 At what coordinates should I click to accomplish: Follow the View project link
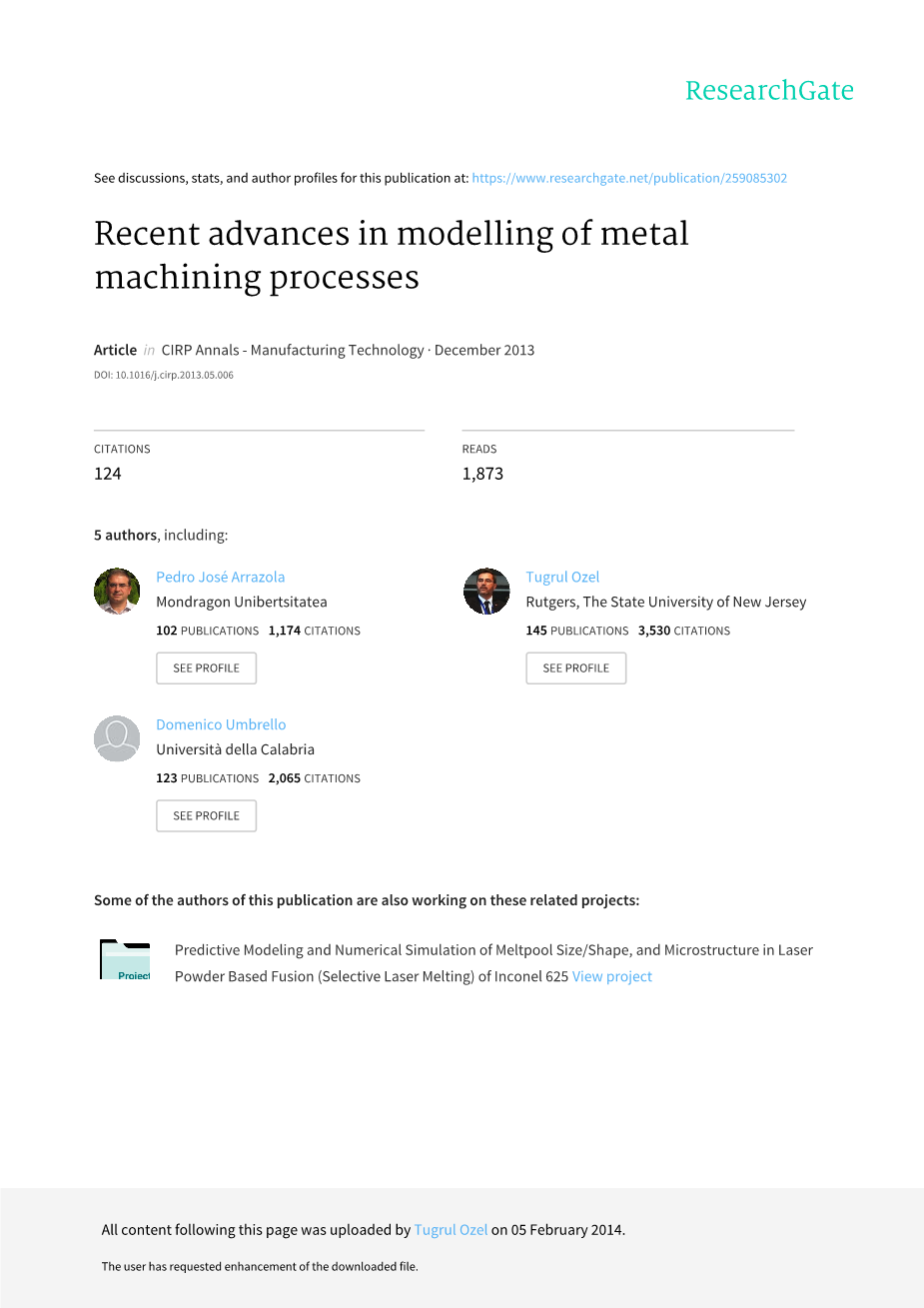[611, 976]
